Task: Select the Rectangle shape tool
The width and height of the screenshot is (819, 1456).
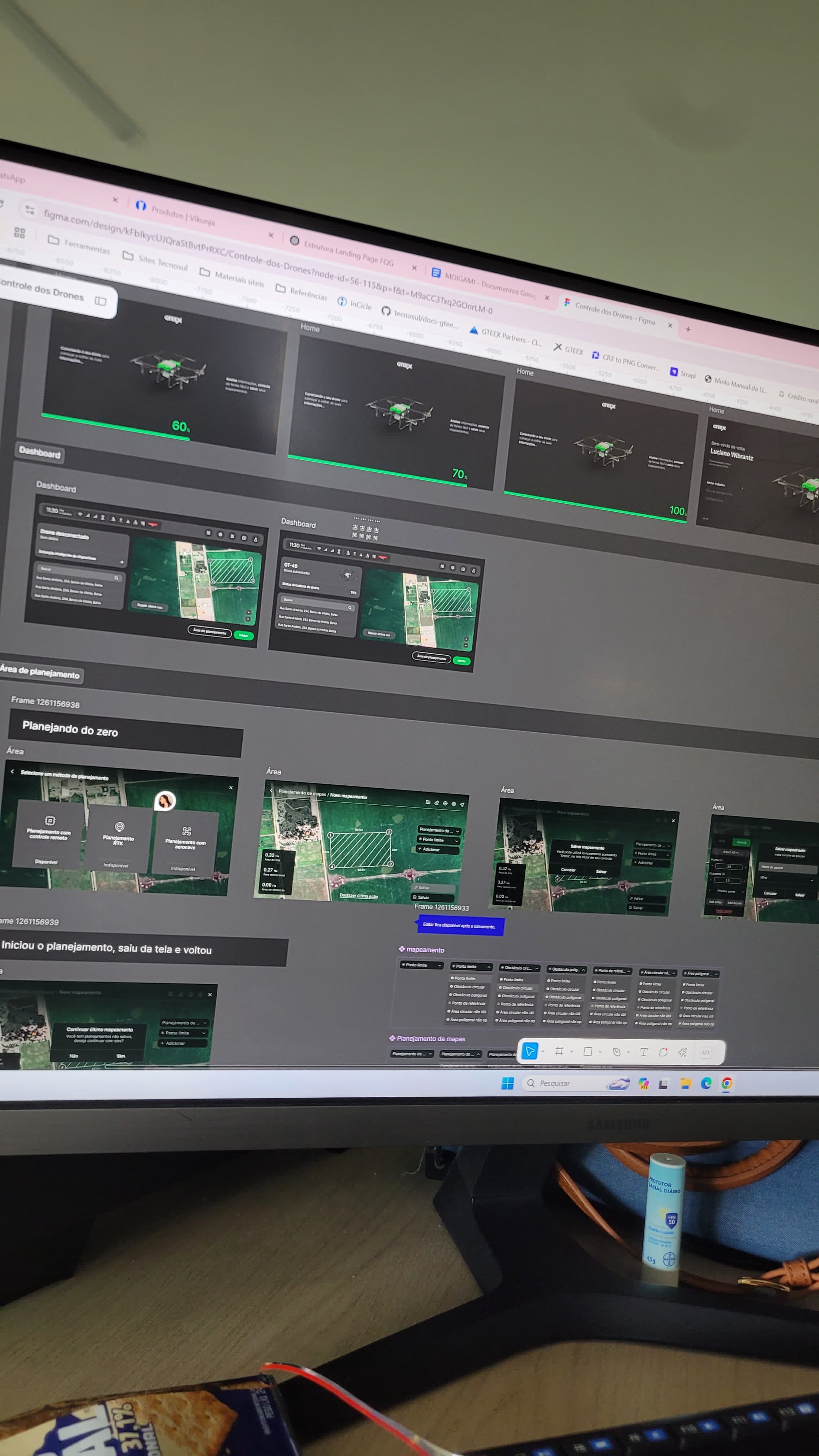Action: 588,1052
